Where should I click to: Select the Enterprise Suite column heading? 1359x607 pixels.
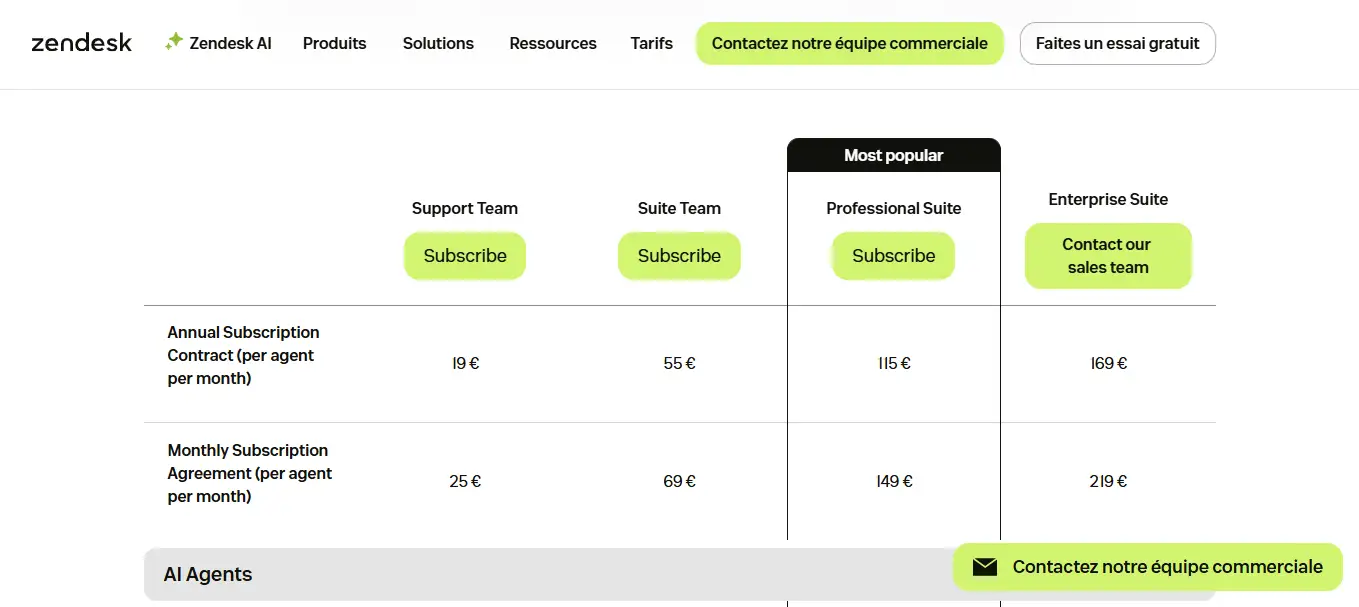[x=1107, y=199]
